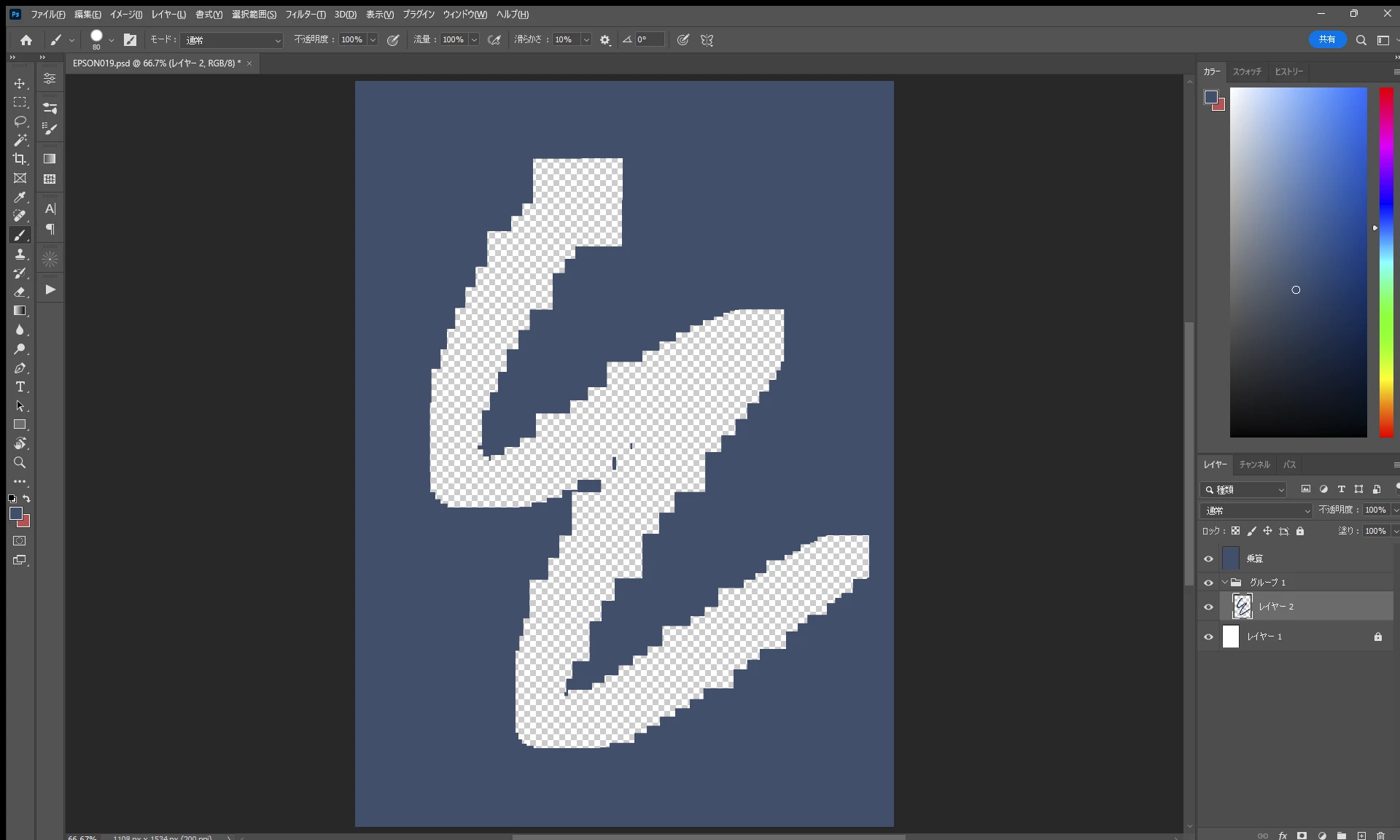Hide the レイヤー 2 layer
The width and height of the screenshot is (1400, 840).
(1208, 607)
